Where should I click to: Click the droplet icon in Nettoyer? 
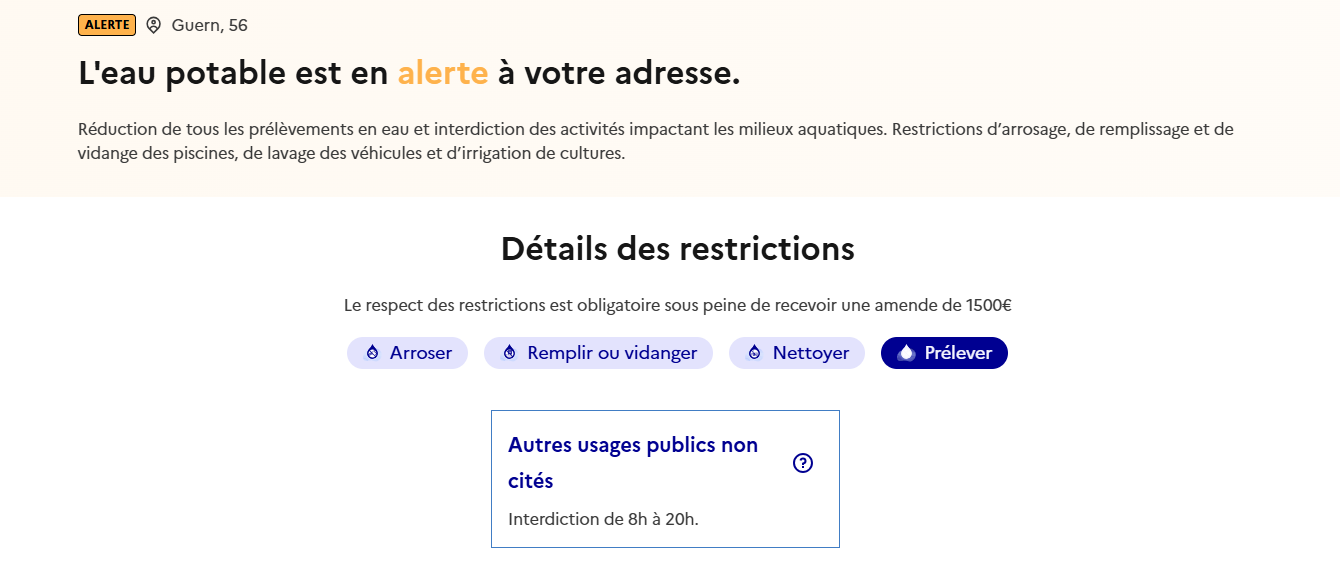click(754, 353)
